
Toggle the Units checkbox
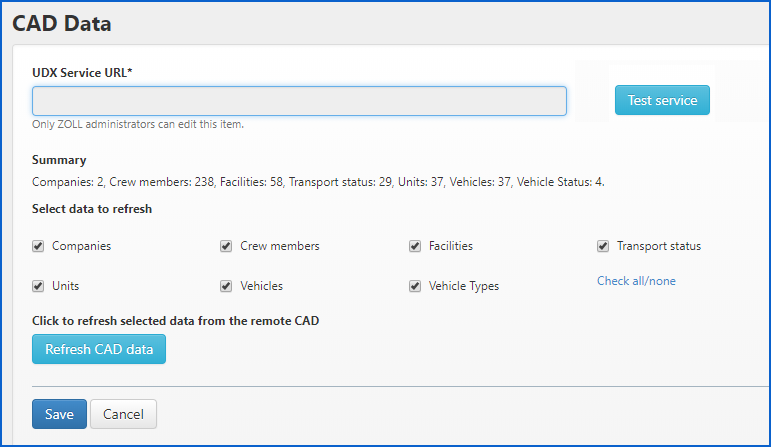38,286
